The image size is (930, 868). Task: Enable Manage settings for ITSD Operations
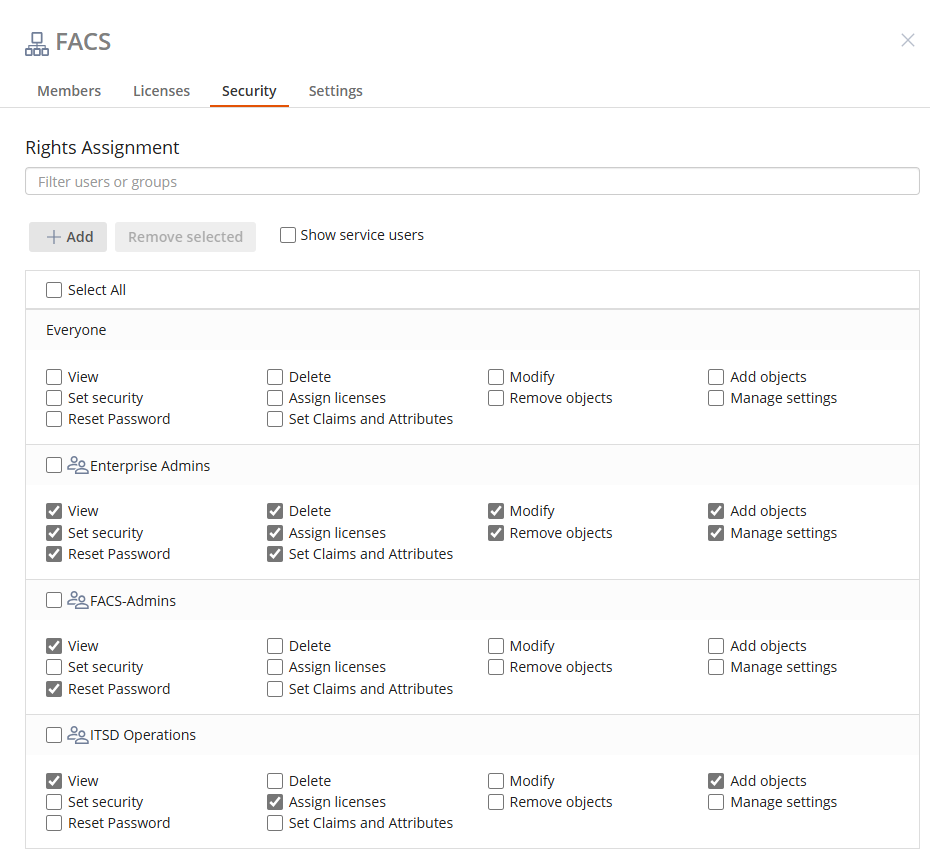coord(716,802)
